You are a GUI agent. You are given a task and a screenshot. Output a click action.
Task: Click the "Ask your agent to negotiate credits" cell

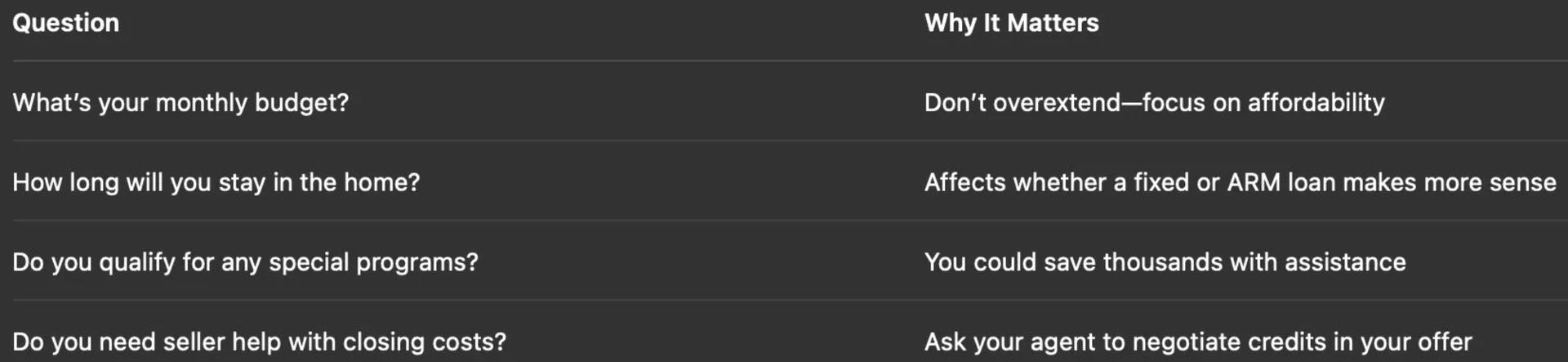pos(1197,342)
